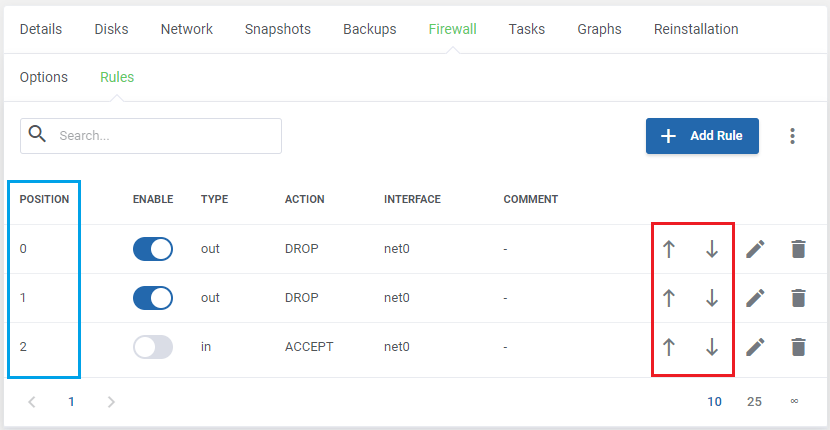Click net0 in the position 2 row
The width and height of the screenshot is (830, 430).
pos(397,347)
